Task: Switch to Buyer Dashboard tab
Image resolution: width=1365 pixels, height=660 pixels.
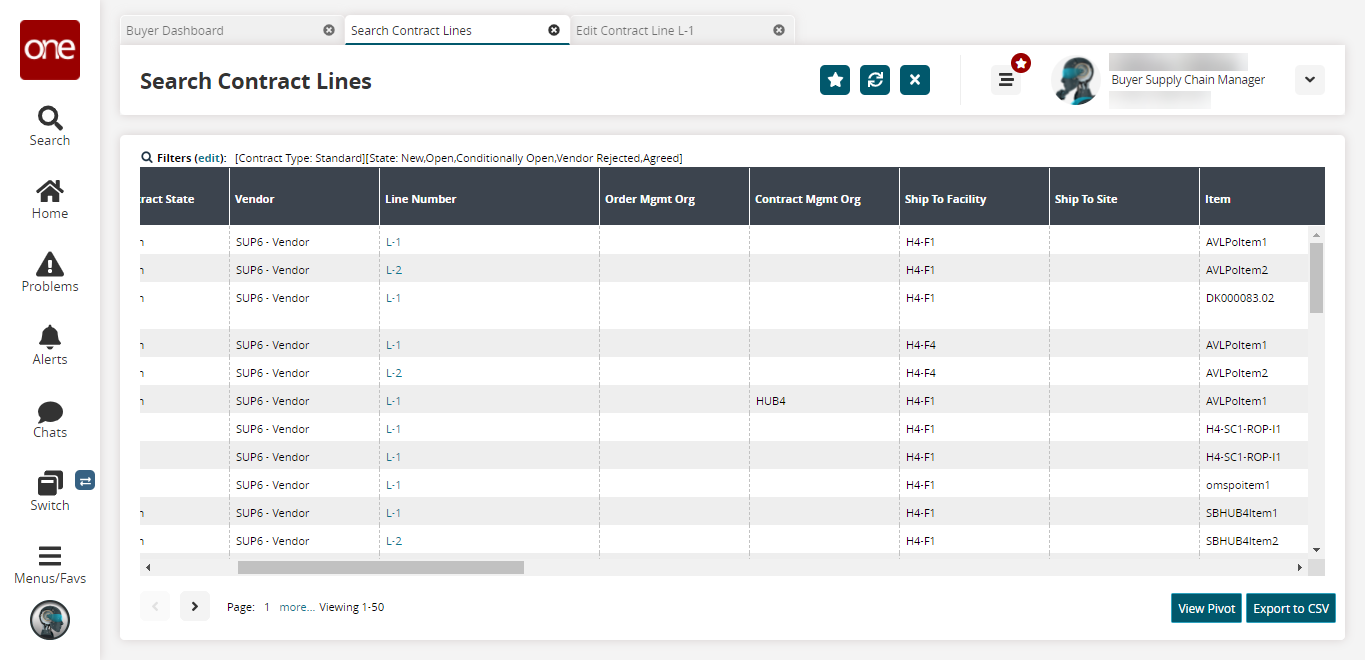Action: (x=175, y=30)
